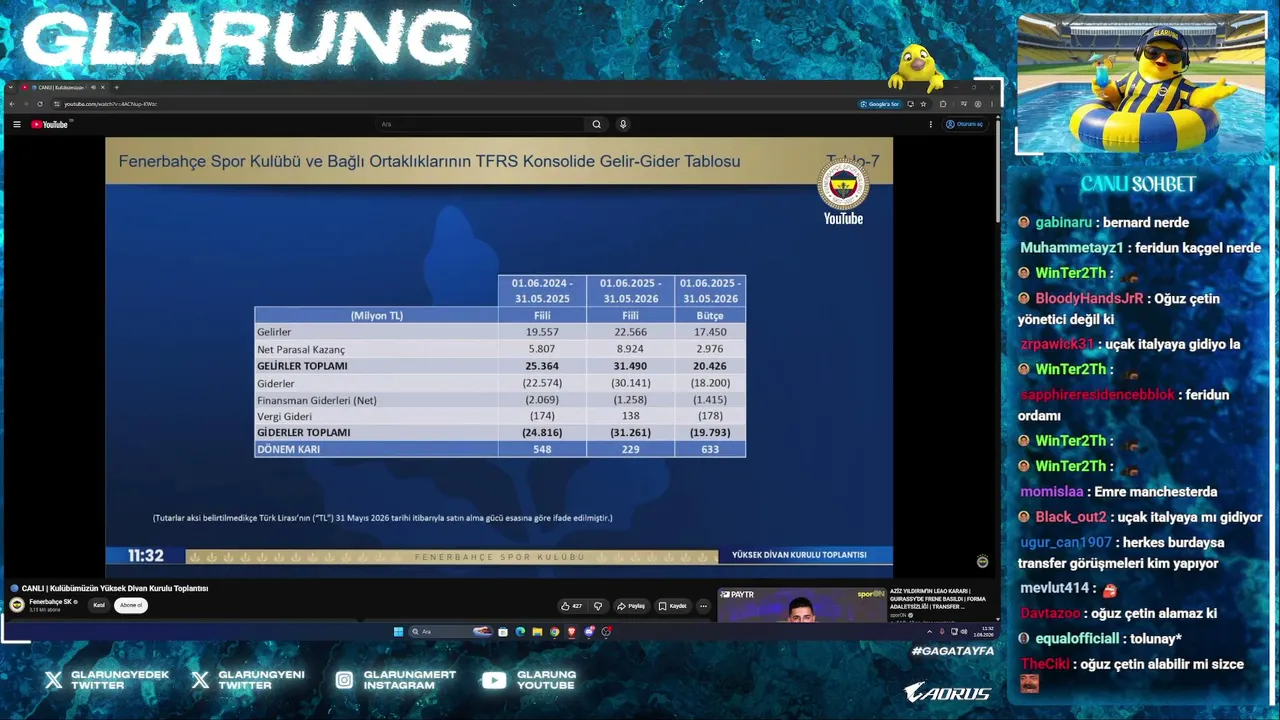1280x720 pixels.
Task: Open more actions ellipsis under the video
Action: tap(703, 606)
